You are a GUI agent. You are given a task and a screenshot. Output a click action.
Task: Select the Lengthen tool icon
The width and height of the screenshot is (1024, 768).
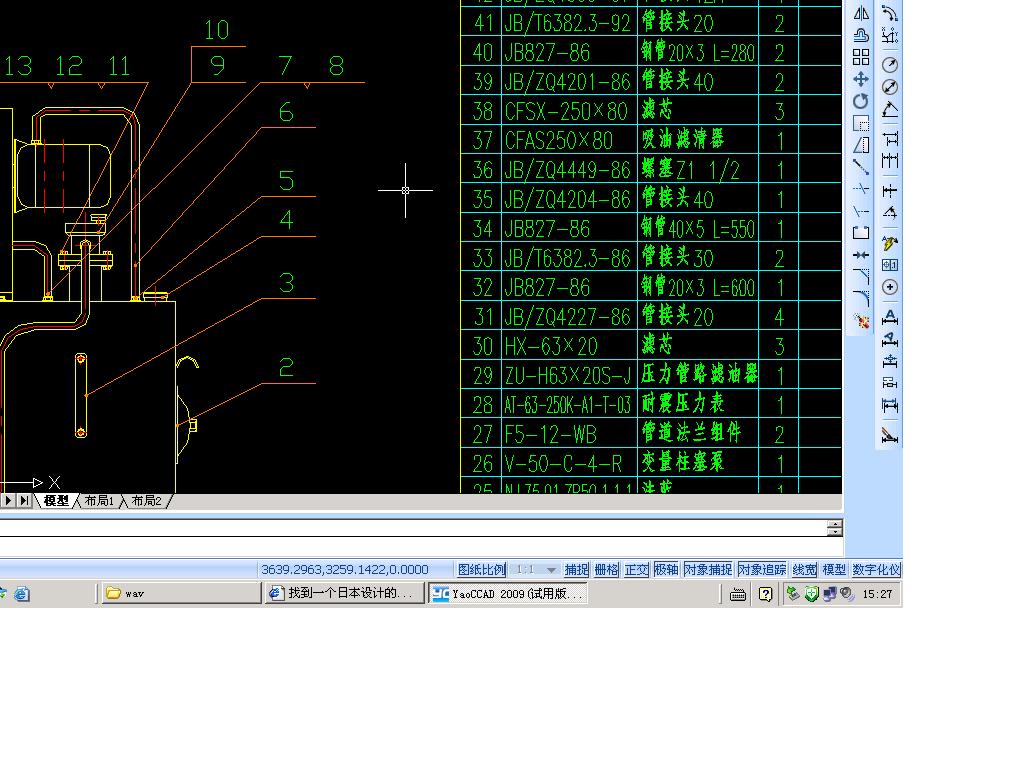861,167
